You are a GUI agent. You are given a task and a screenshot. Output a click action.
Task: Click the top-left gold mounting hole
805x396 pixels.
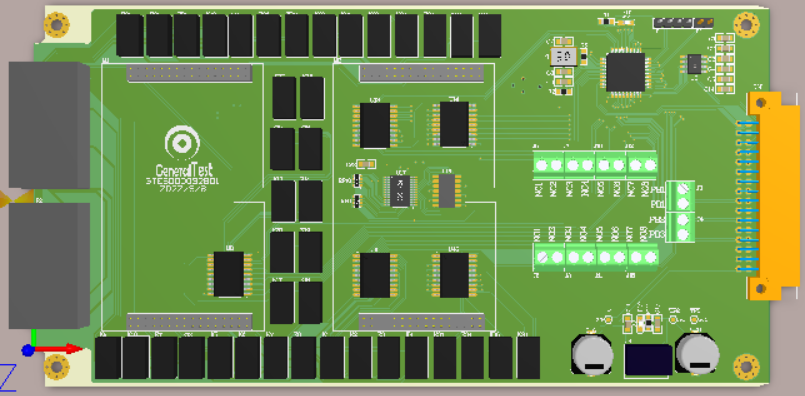56,24
